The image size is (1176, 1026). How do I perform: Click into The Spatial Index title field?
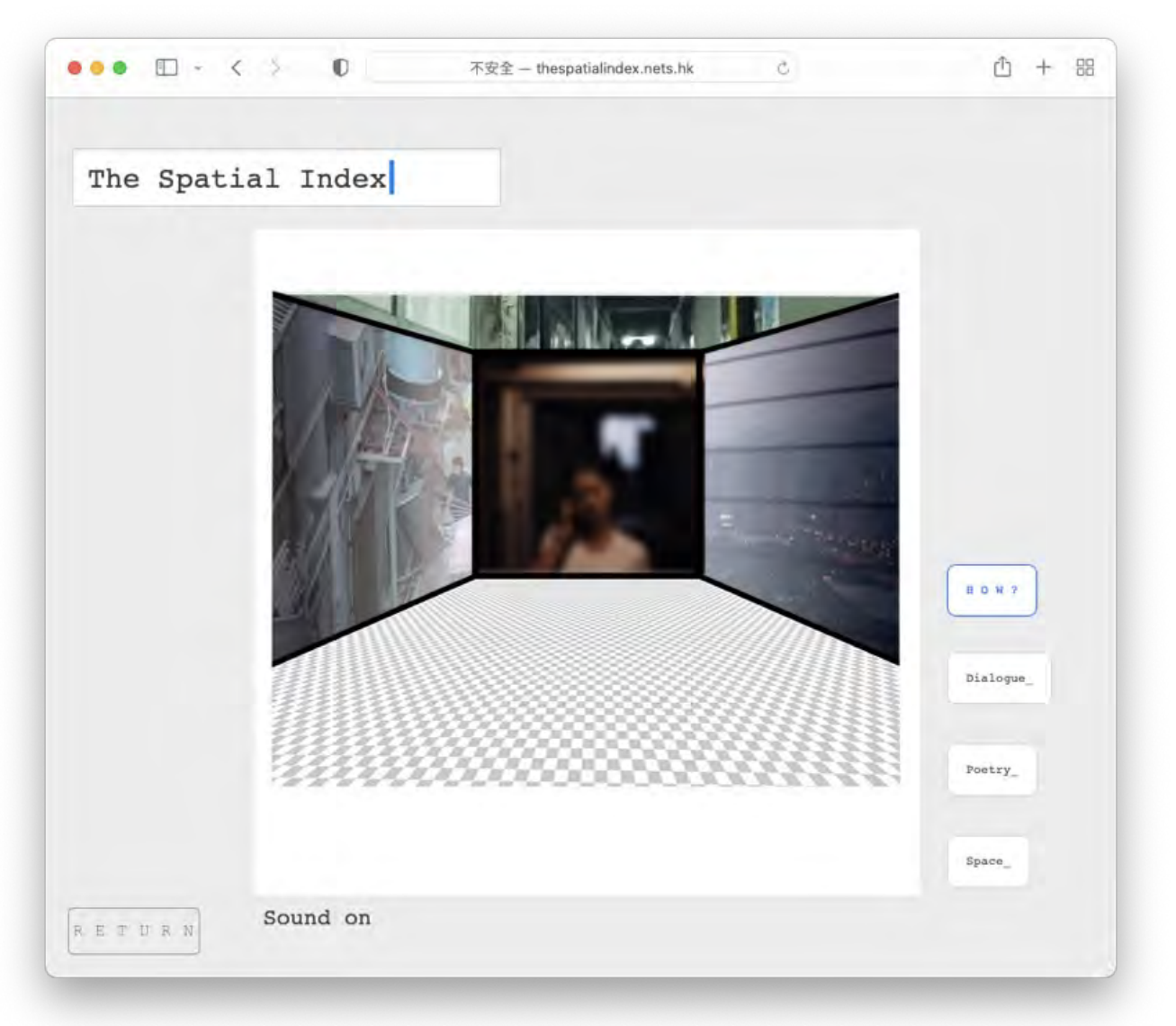click(286, 178)
